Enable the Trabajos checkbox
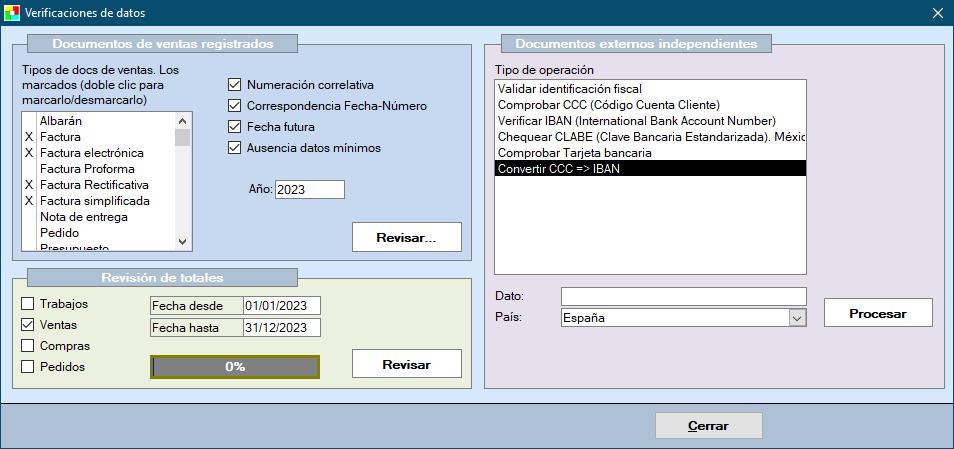 pyautogui.click(x=28, y=304)
